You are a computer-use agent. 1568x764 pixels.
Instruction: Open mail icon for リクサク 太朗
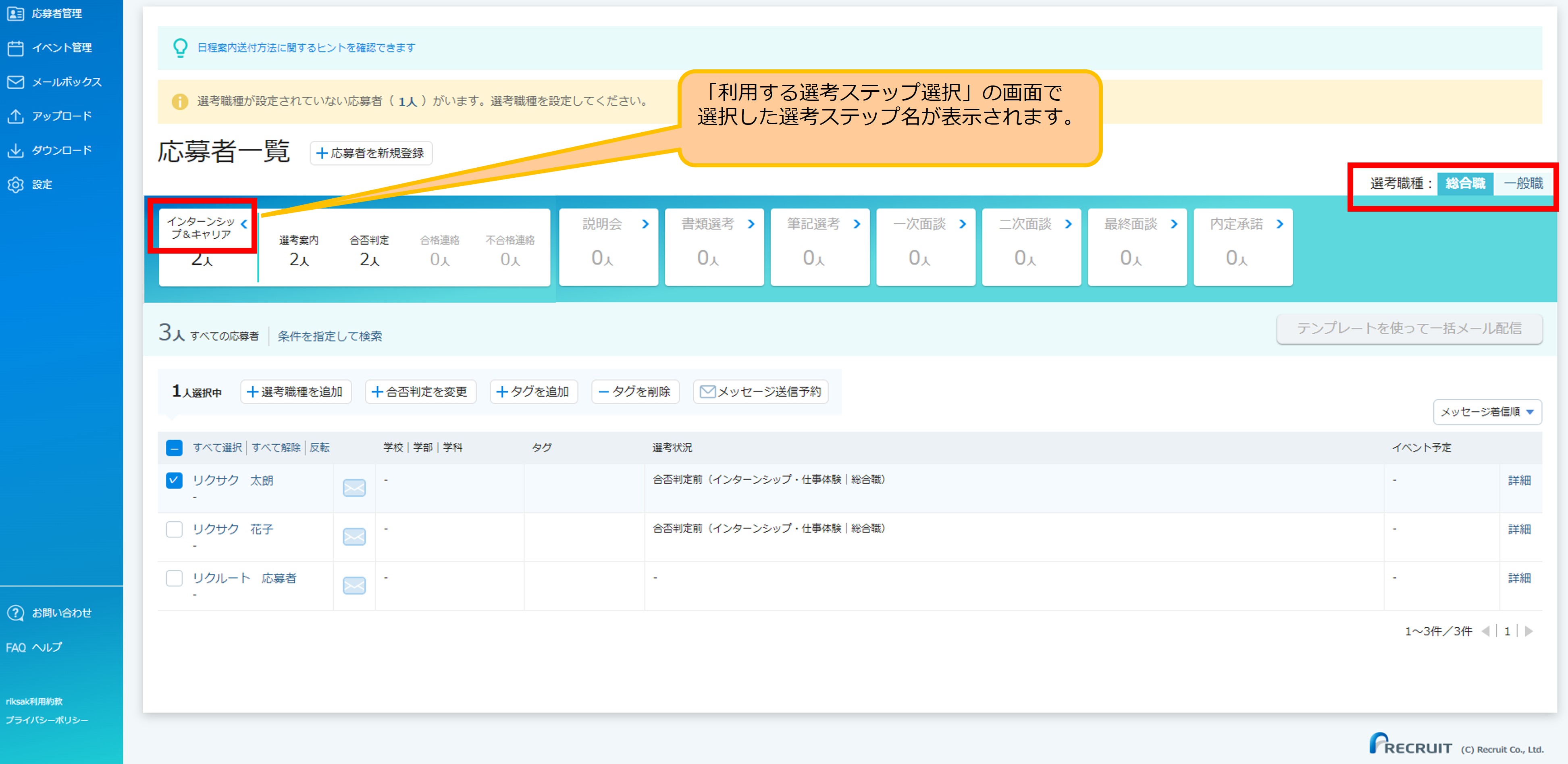(354, 488)
